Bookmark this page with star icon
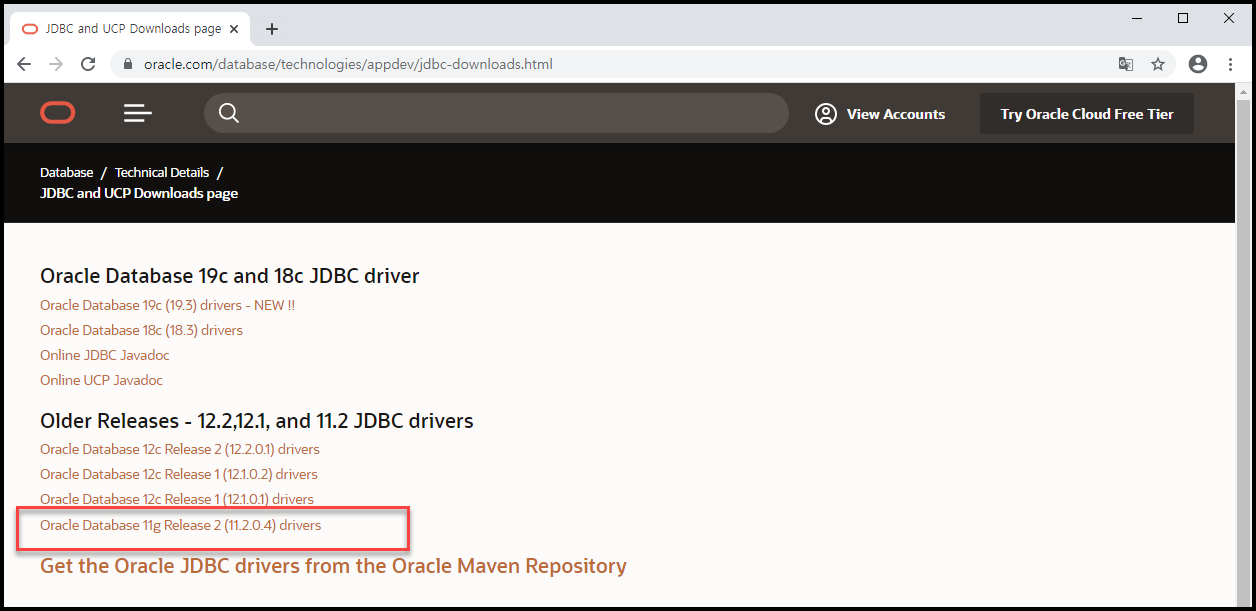This screenshot has height=611, width=1256. (x=1158, y=64)
